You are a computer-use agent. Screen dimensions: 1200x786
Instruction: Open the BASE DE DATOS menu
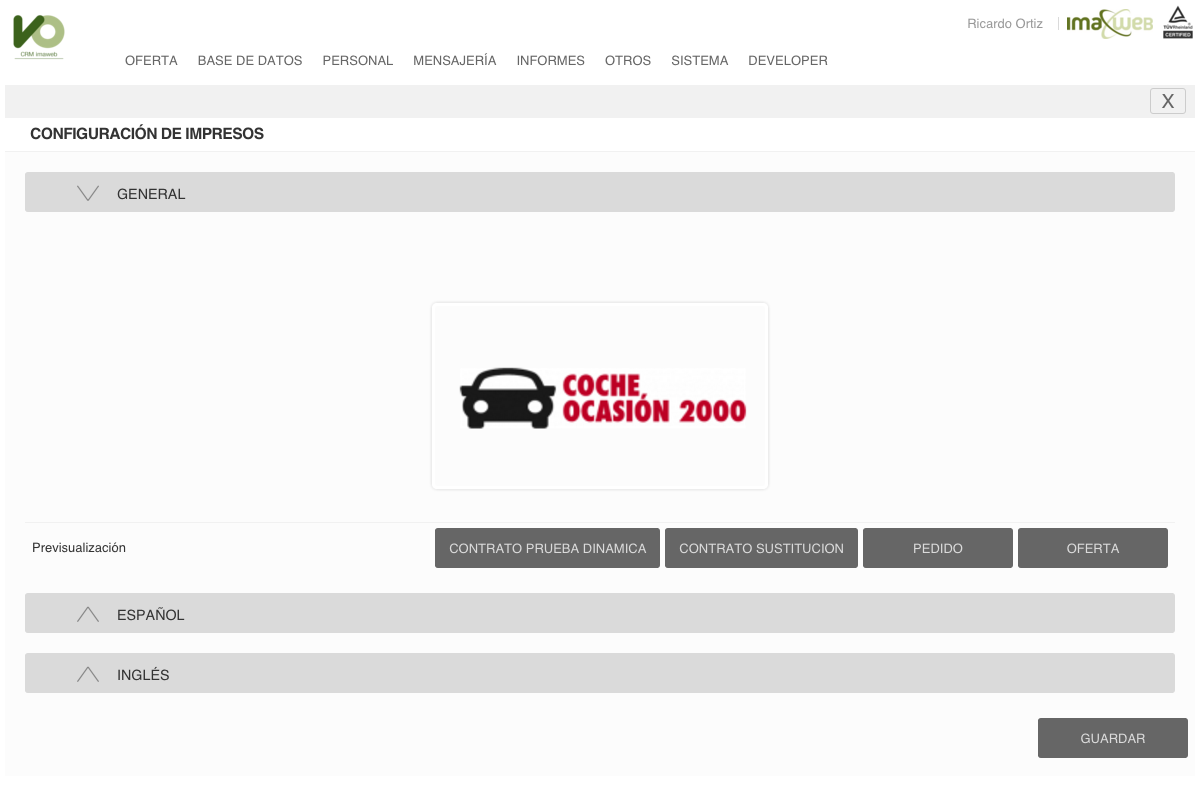250,60
